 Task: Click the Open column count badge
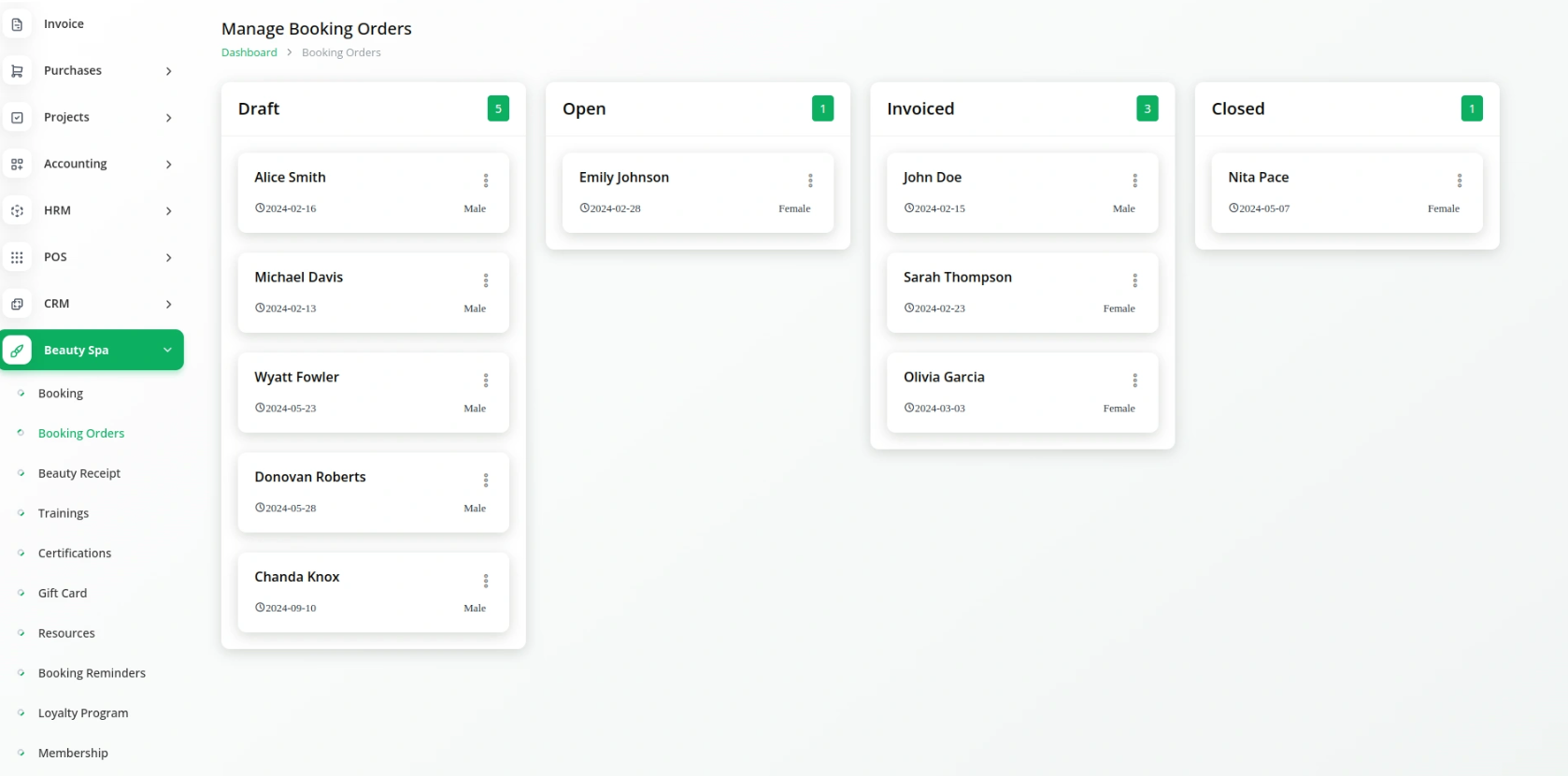[x=822, y=109]
